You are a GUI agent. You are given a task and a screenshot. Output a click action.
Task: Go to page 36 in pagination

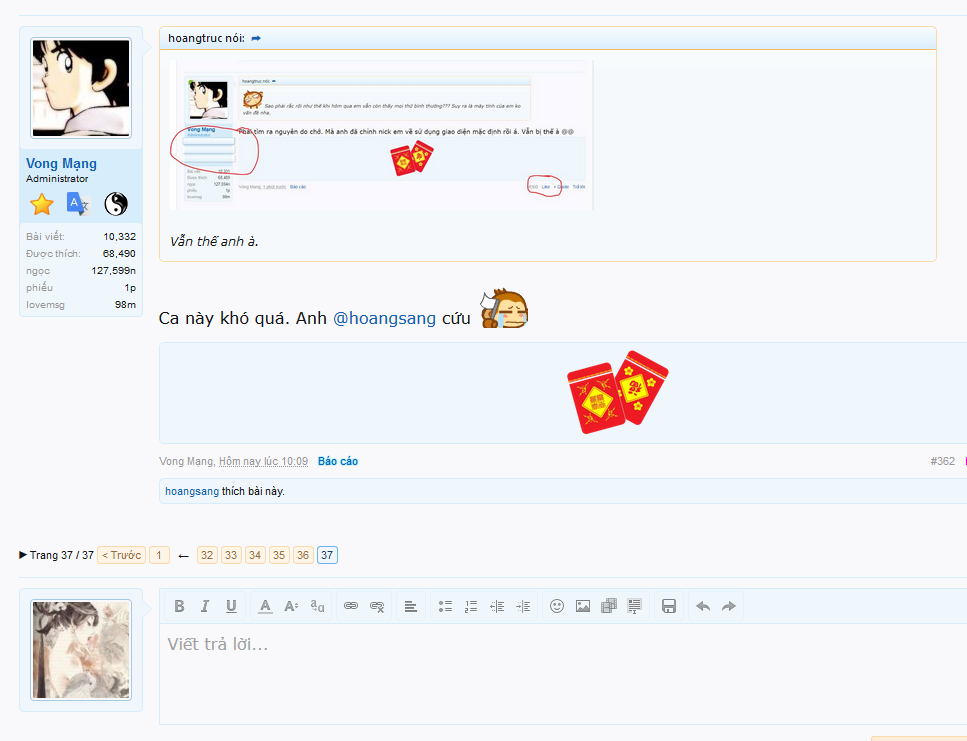[303, 555]
